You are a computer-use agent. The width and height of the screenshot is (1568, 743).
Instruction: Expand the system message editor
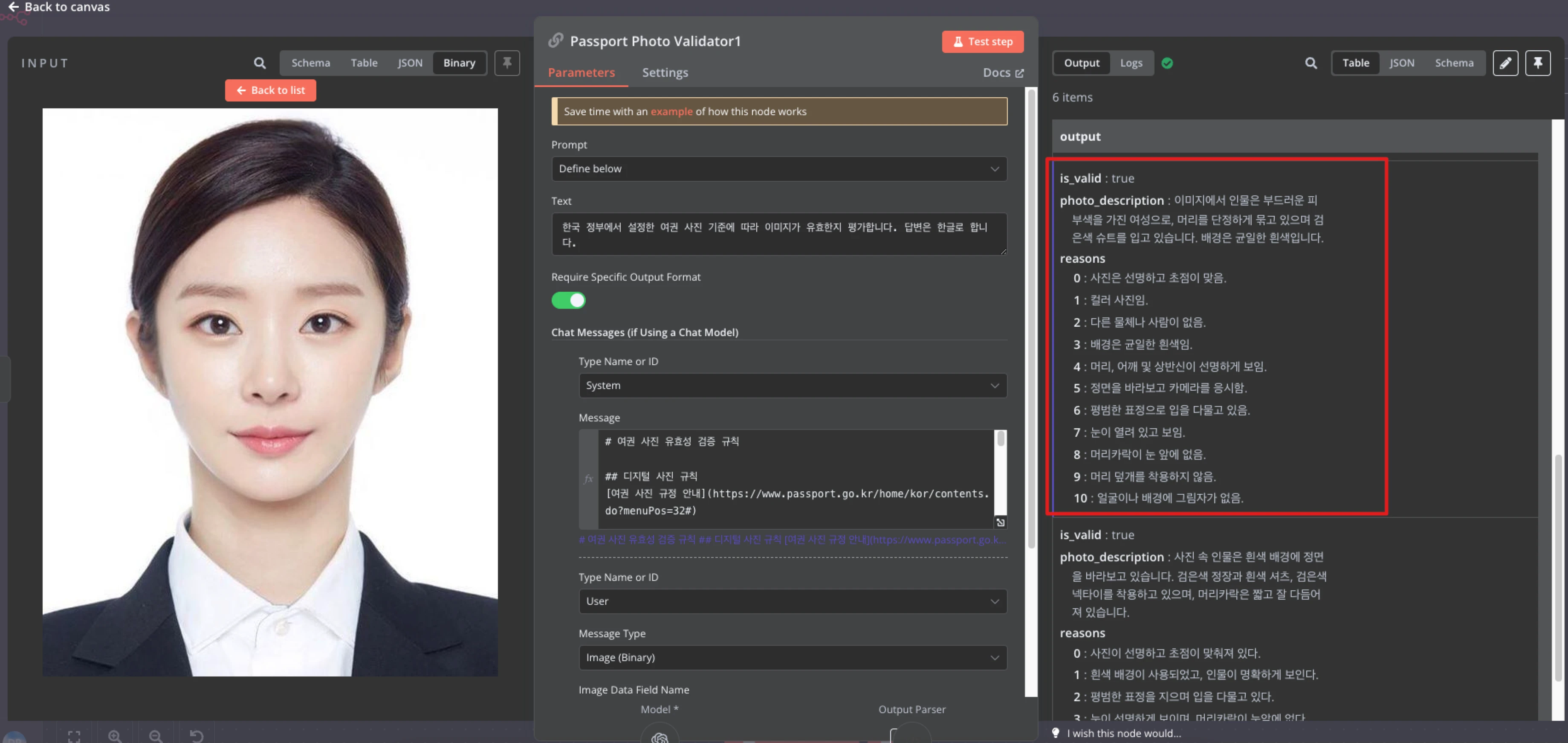pos(1000,522)
